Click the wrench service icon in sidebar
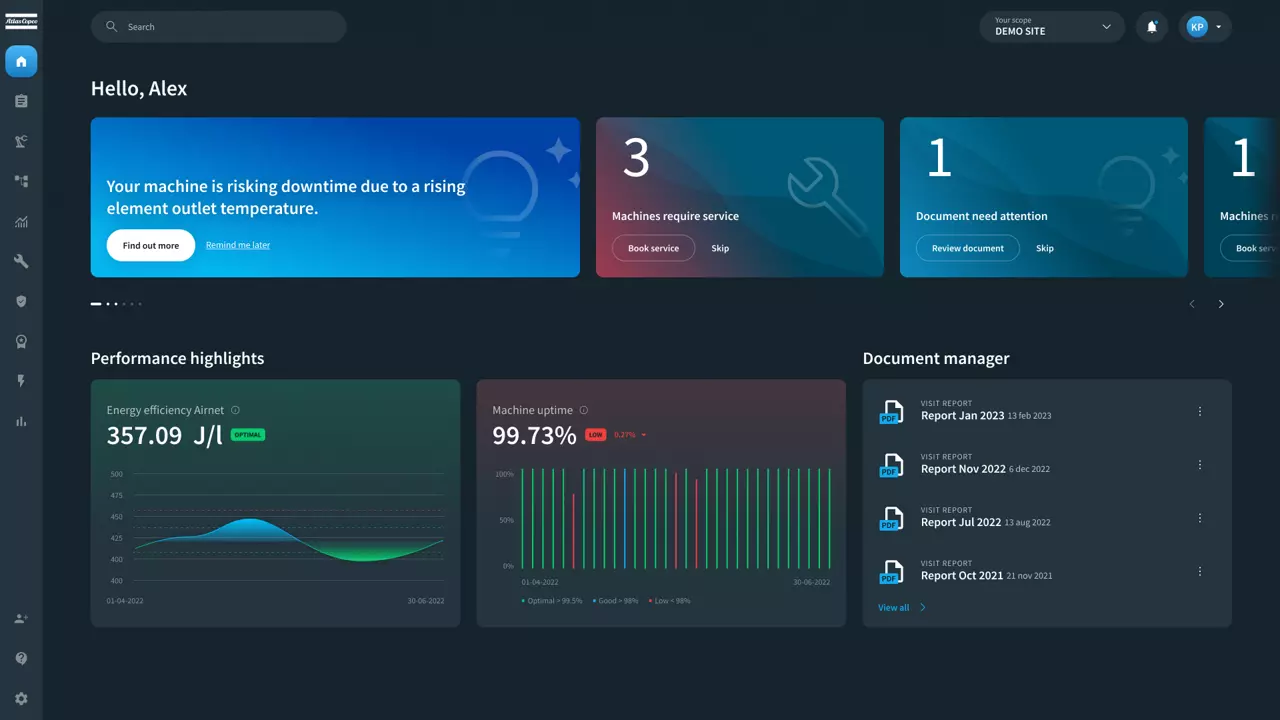 pos(21,261)
